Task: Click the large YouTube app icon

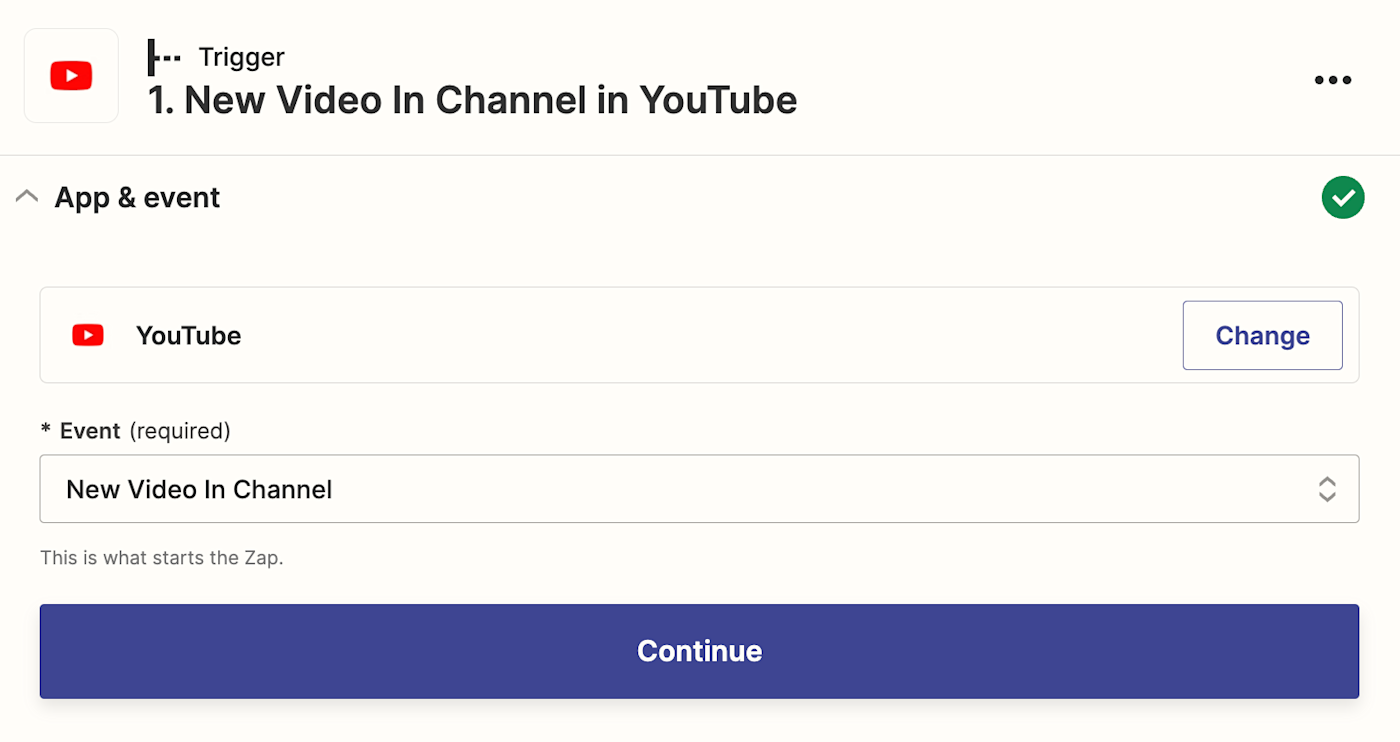Action: (x=71, y=76)
